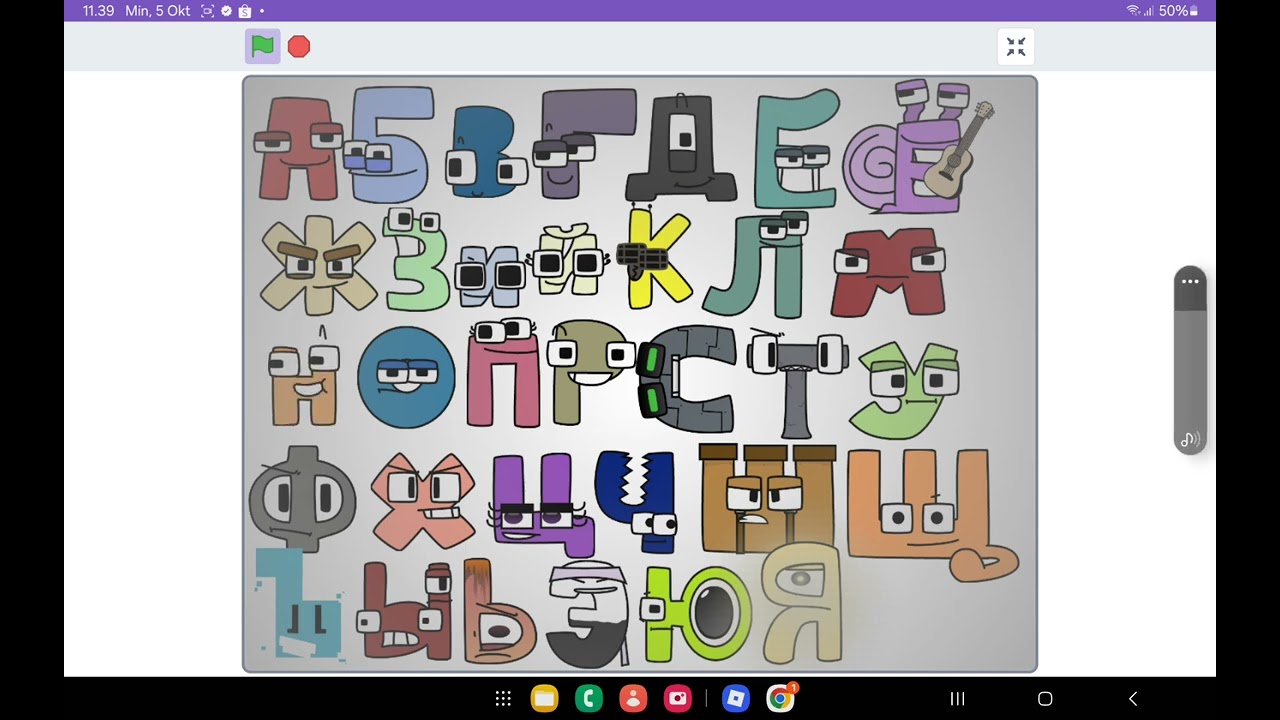Click the 50% battery indicator
This screenshot has height=720, width=1280.
tap(1178, 11)
